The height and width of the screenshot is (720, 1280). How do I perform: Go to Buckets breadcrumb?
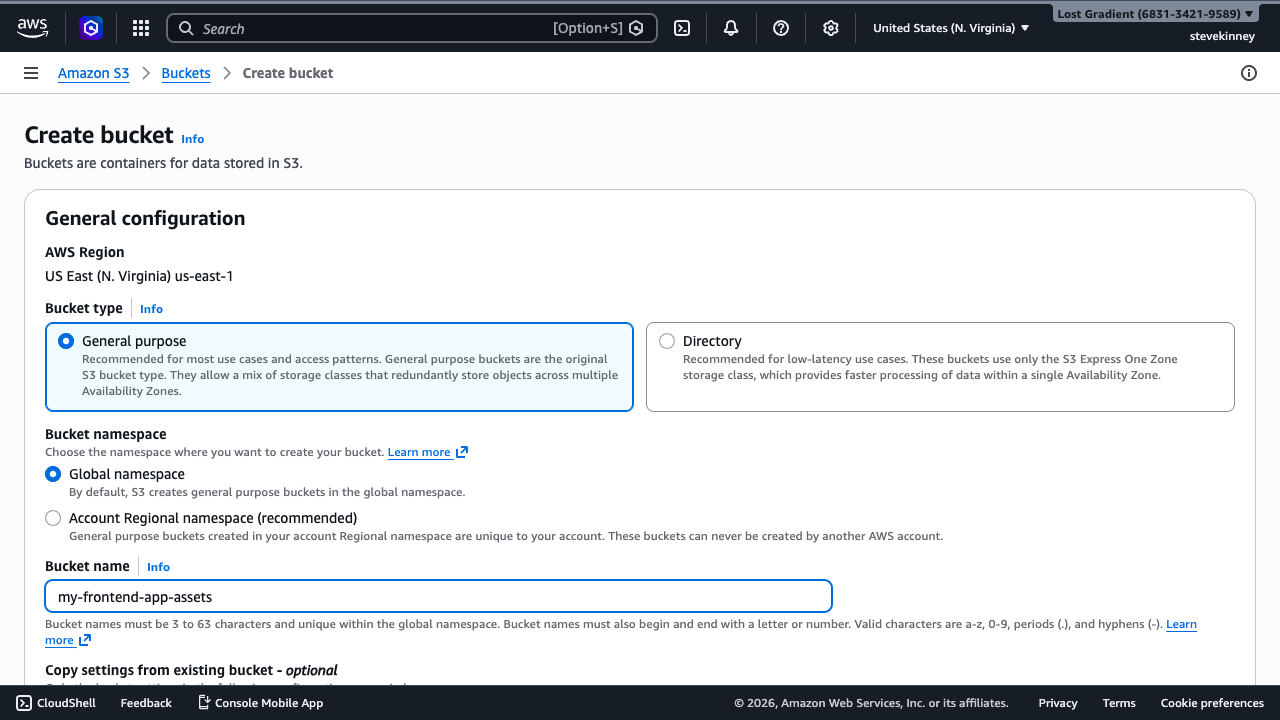tap(186, 73)
